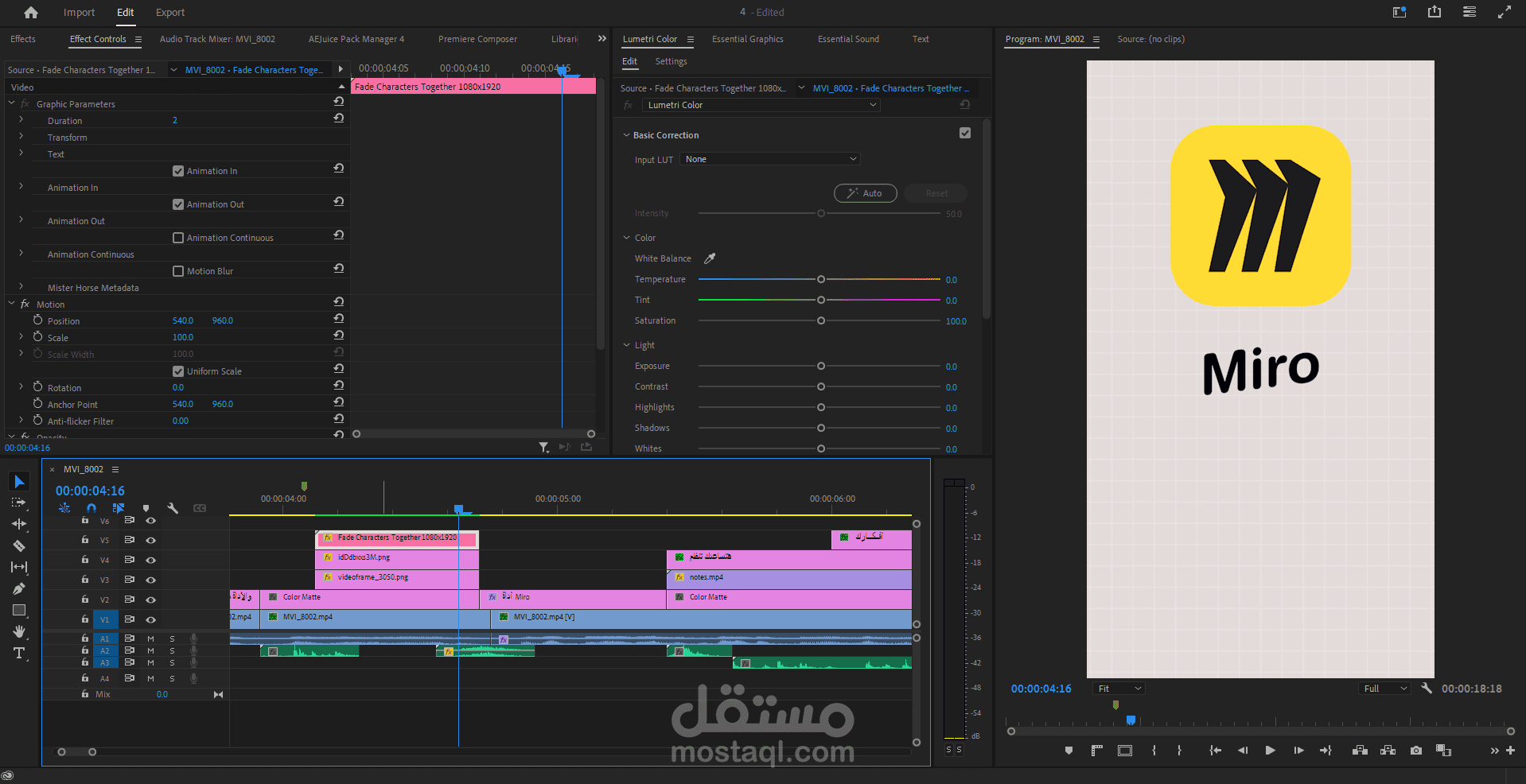Collapse the Graphic Parameters section
1526x784 pixels.
click(11, 103)
